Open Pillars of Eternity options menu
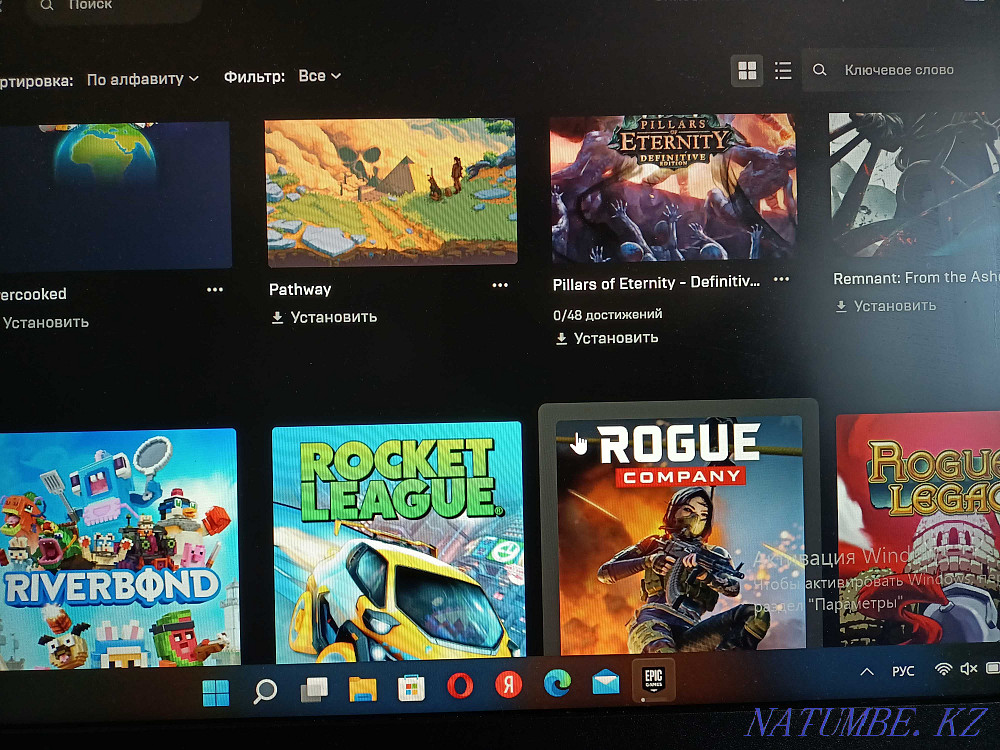The height and width of the screenshot is (750, 1000). tap(782, 280)
